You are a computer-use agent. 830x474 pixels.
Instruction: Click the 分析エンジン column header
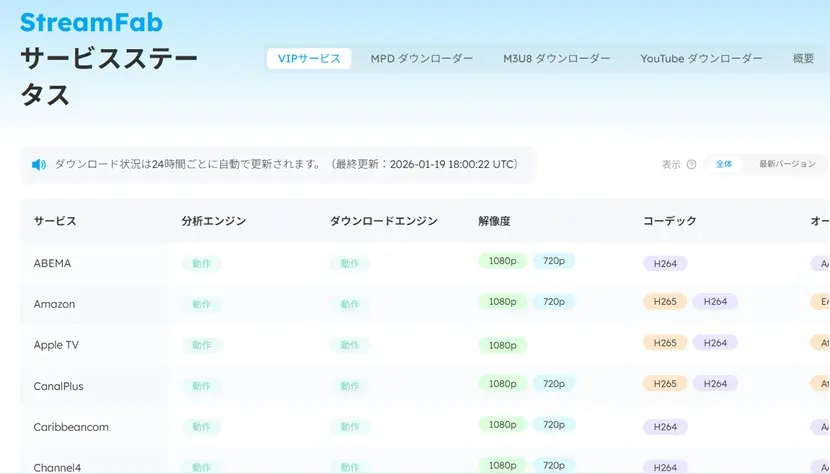pos(214,221)
